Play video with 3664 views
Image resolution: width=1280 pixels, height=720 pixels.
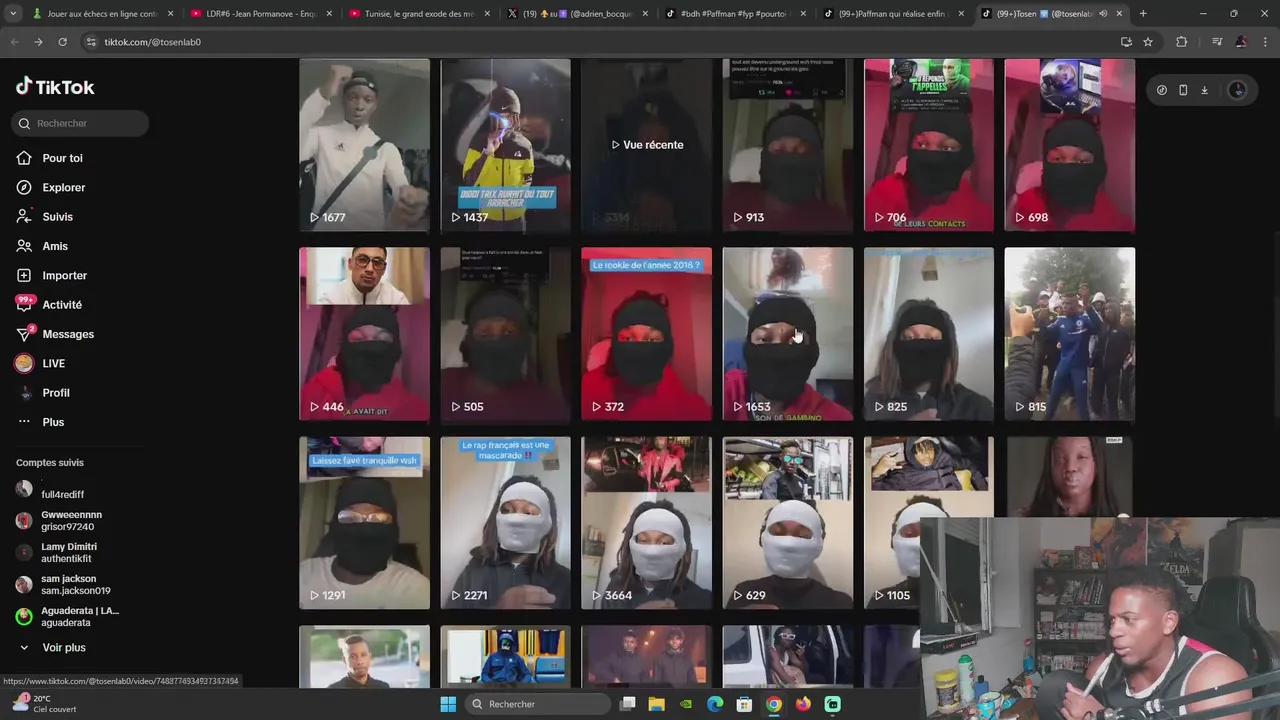646,523
